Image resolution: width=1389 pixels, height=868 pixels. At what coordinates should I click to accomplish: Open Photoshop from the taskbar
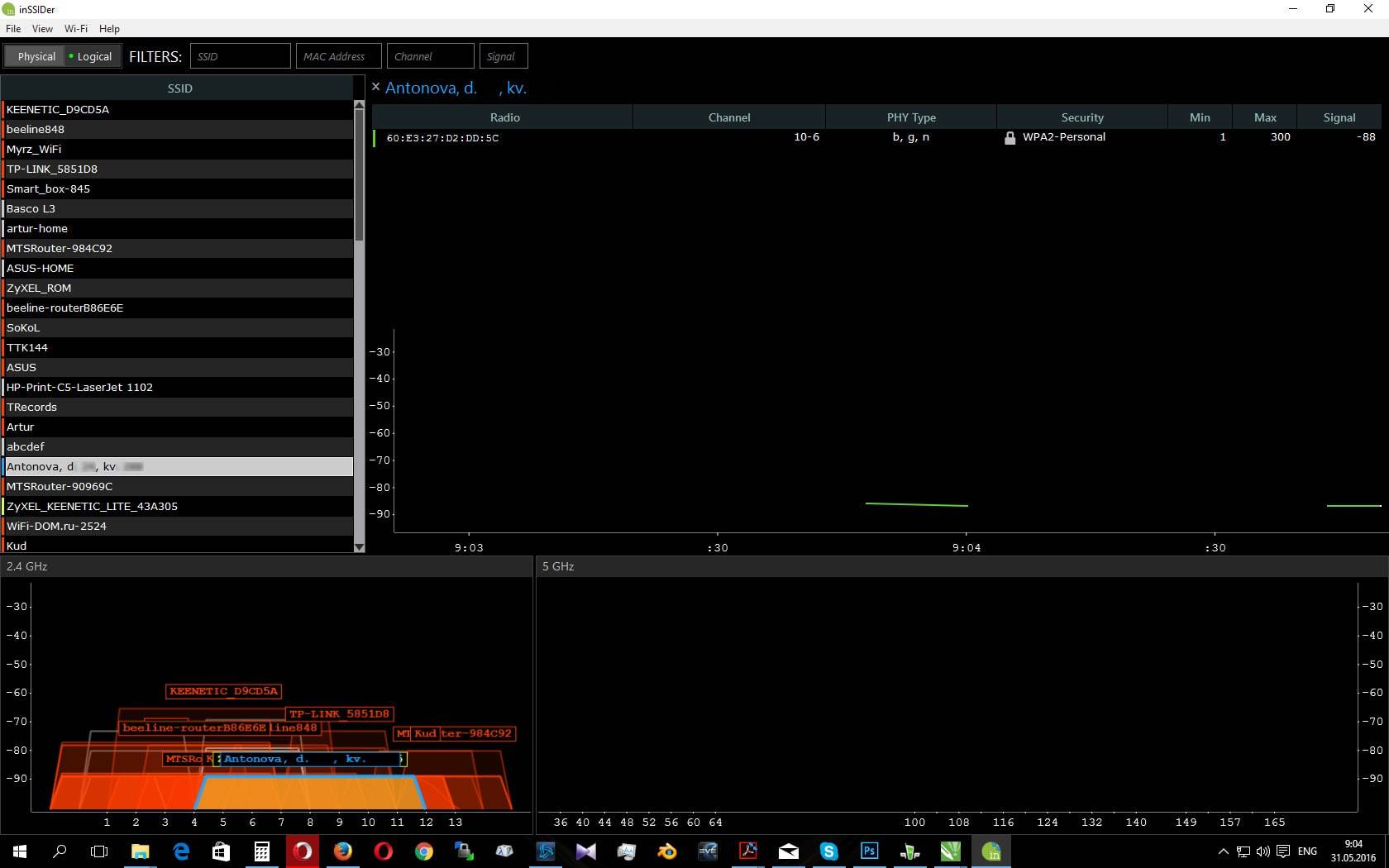[x=869, y=851]
